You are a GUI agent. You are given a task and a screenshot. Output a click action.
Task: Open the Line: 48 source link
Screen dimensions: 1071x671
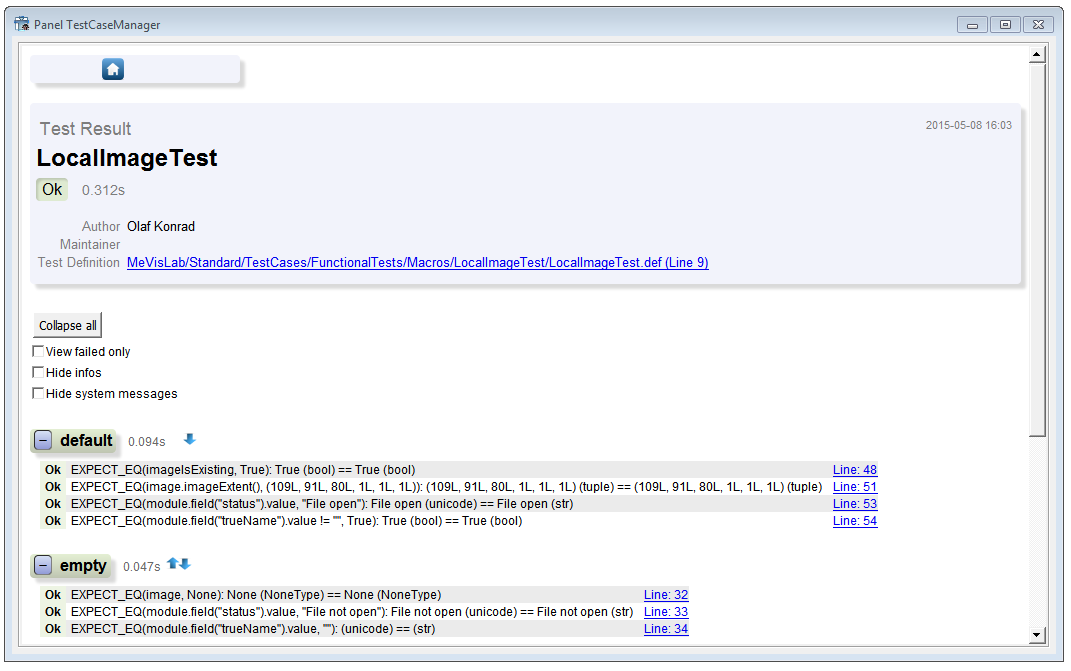(854, 470)
